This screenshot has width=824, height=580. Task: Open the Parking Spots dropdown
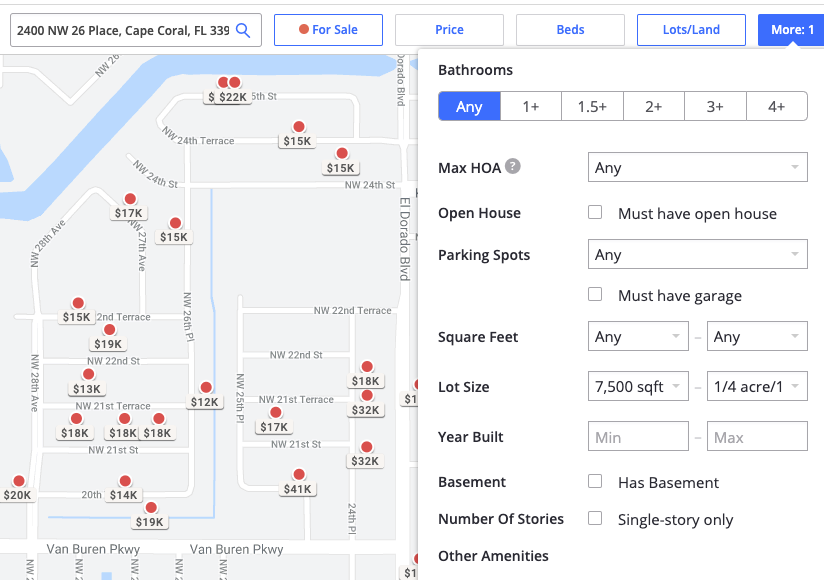point(697,255)
